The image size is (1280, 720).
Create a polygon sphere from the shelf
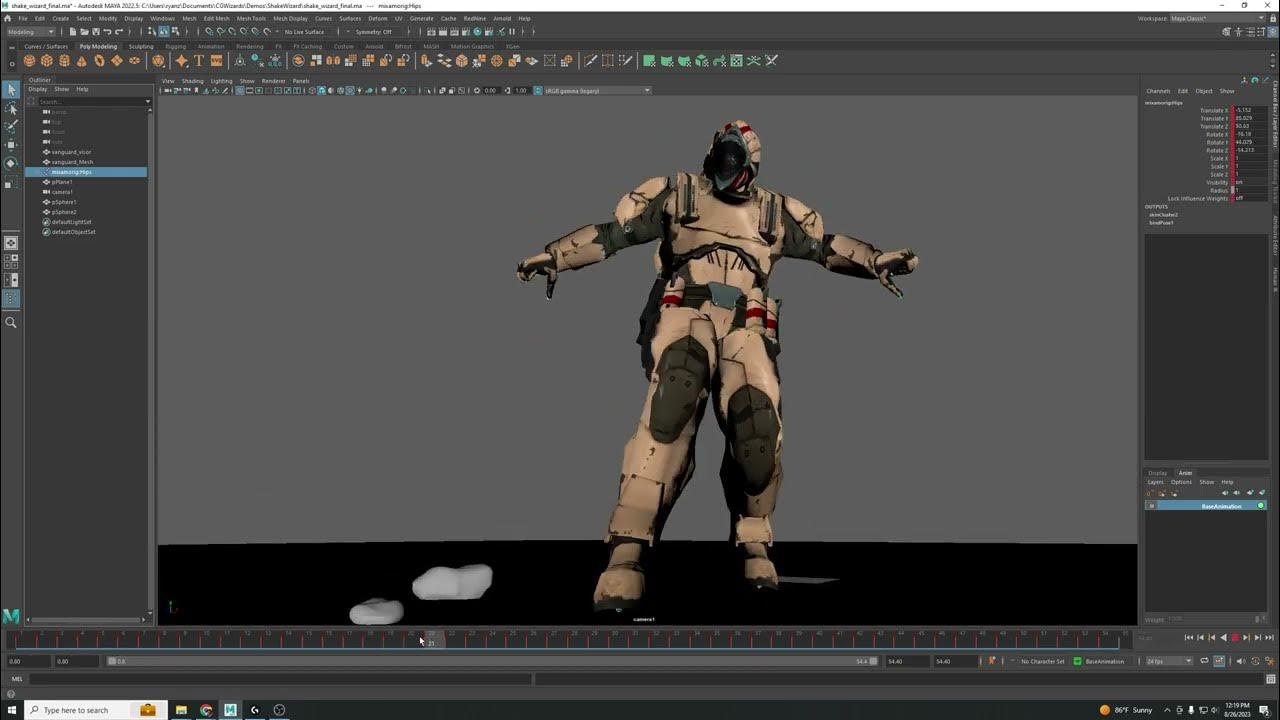click(x=30, y=61)
